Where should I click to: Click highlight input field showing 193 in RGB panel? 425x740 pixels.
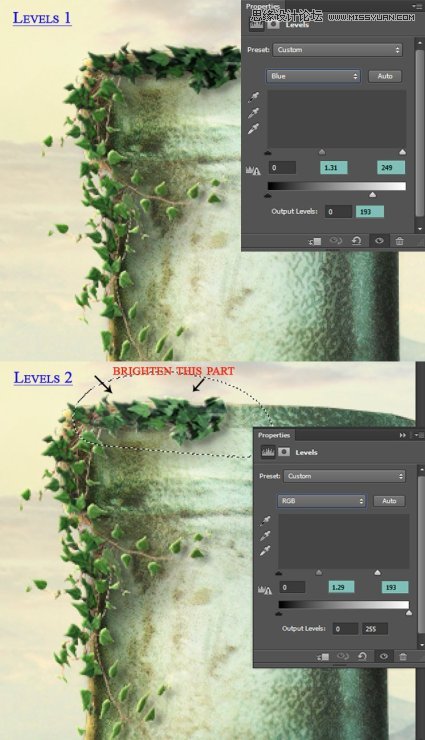[x=395, y=588]
